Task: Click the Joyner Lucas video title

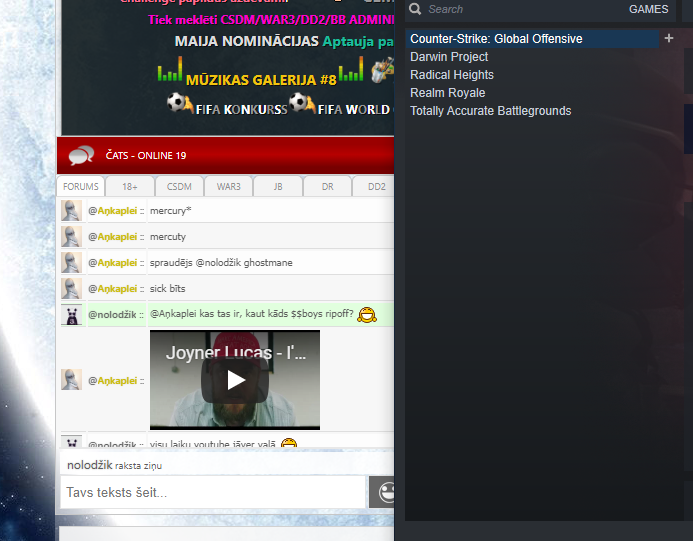Action: pyautogui.click(x=236, y=353)
